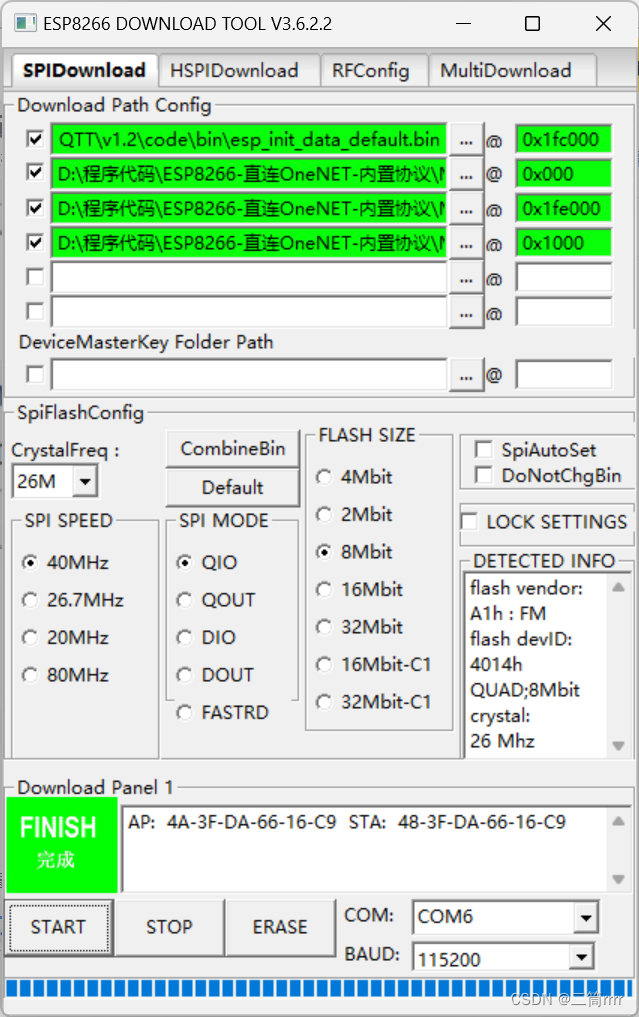Select 20MHz SPI speed
This screenshot has width=639, height=1017.
pyautogui.click(x=30, y=638)
